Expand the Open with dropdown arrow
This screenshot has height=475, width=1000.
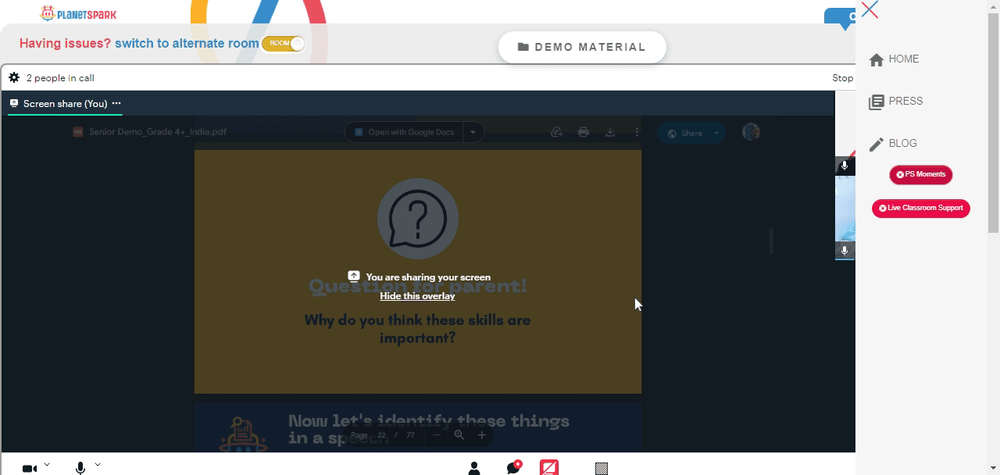[x=473, y=132]
